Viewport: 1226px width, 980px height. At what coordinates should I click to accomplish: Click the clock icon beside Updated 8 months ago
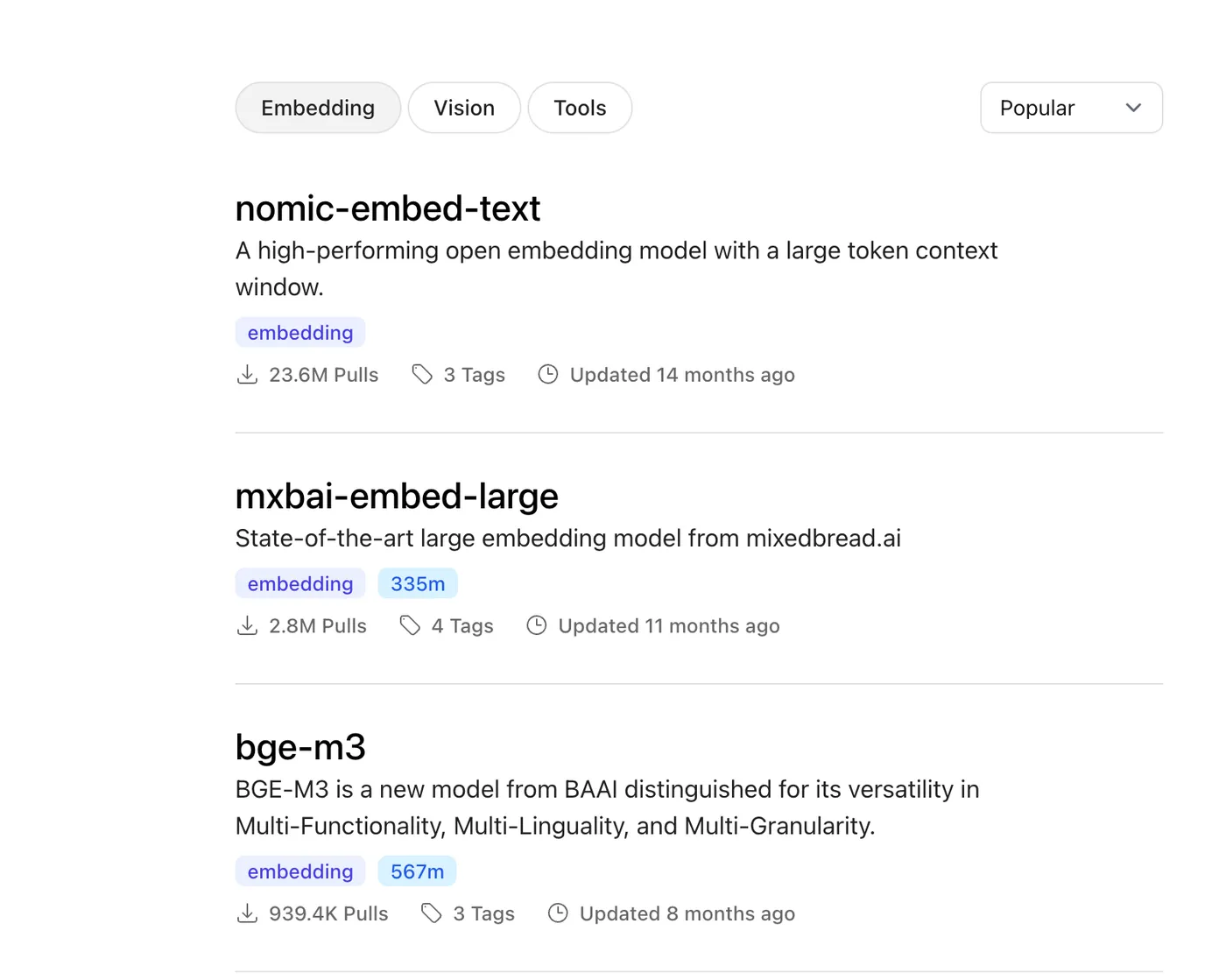point(558,913)
